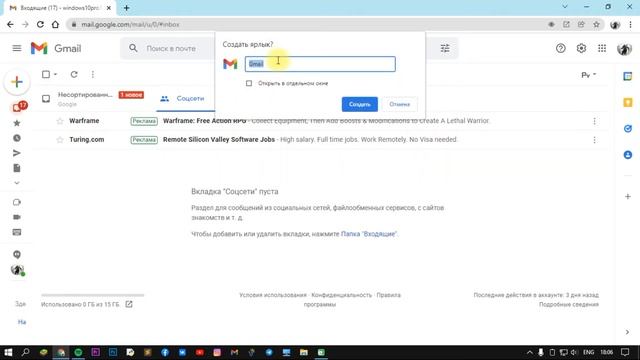Open My meetings camera icon
The height and width of the screenshot is (360, 640).
[17, 217]
